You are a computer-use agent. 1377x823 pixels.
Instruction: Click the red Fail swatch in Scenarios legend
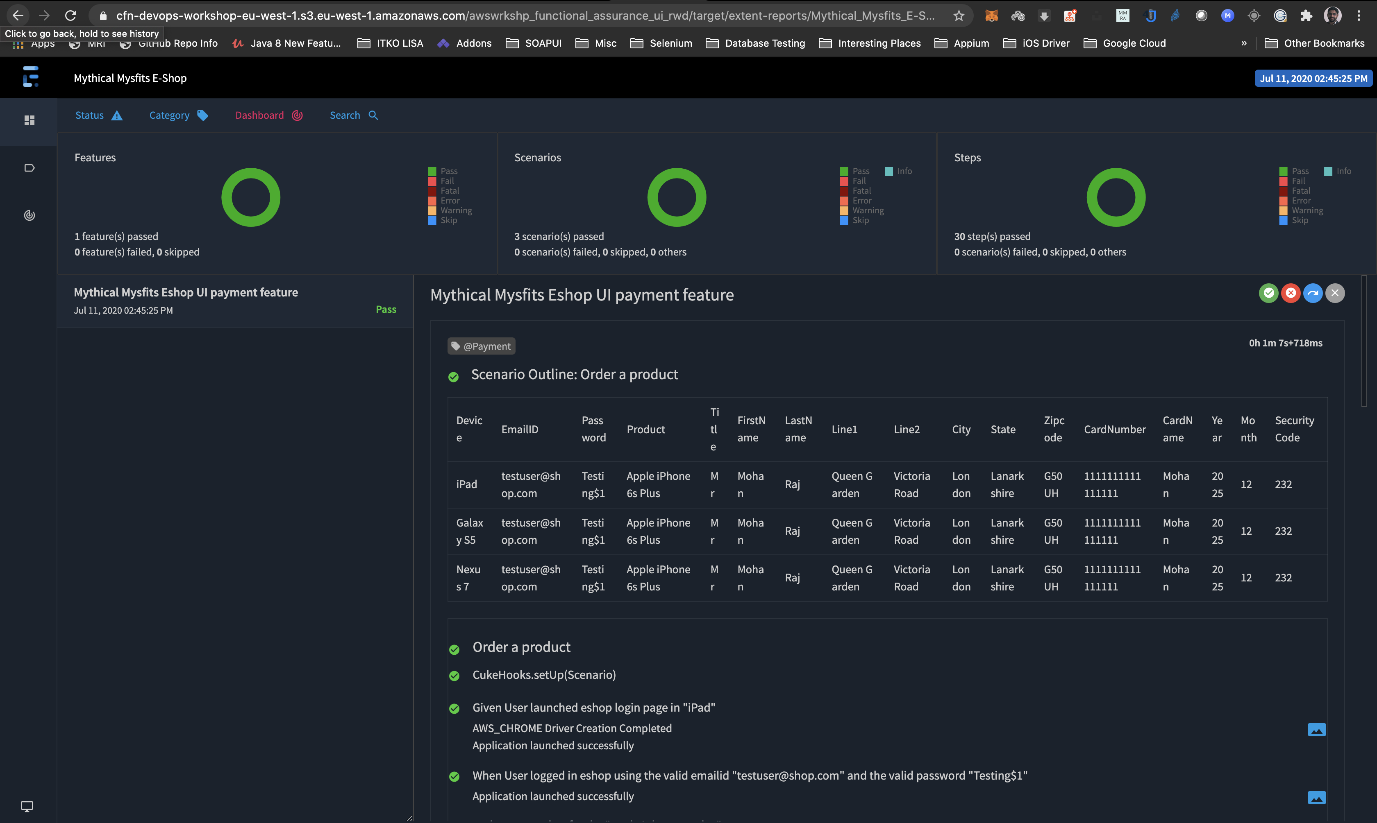coord(845,181)
